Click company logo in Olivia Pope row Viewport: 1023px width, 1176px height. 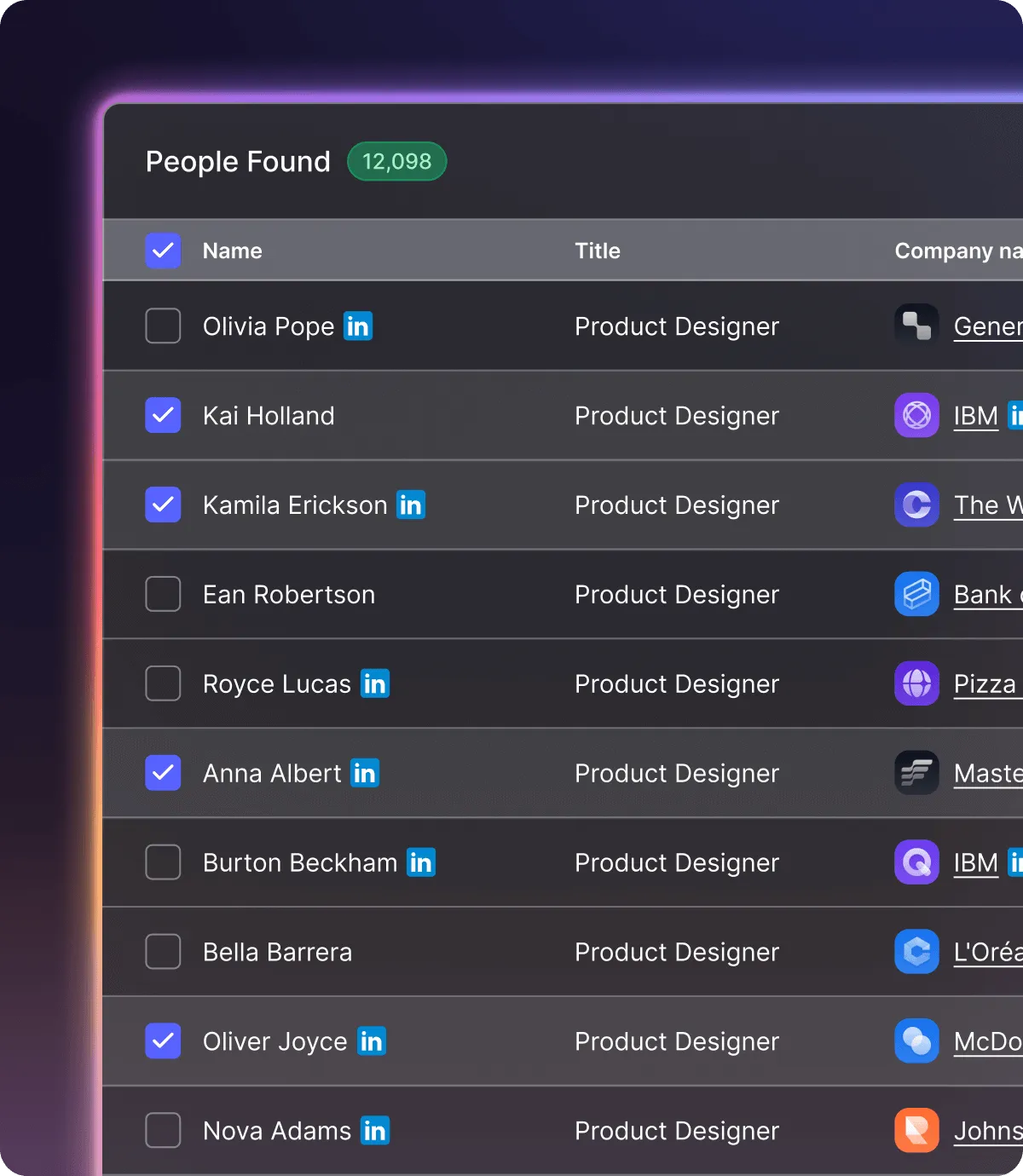[x=916, y=326]
